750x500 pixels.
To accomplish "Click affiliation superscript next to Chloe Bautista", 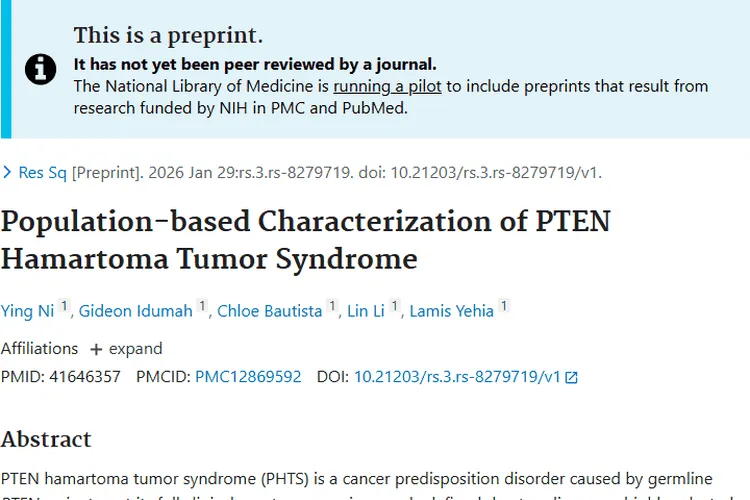I will coord(333,307).
